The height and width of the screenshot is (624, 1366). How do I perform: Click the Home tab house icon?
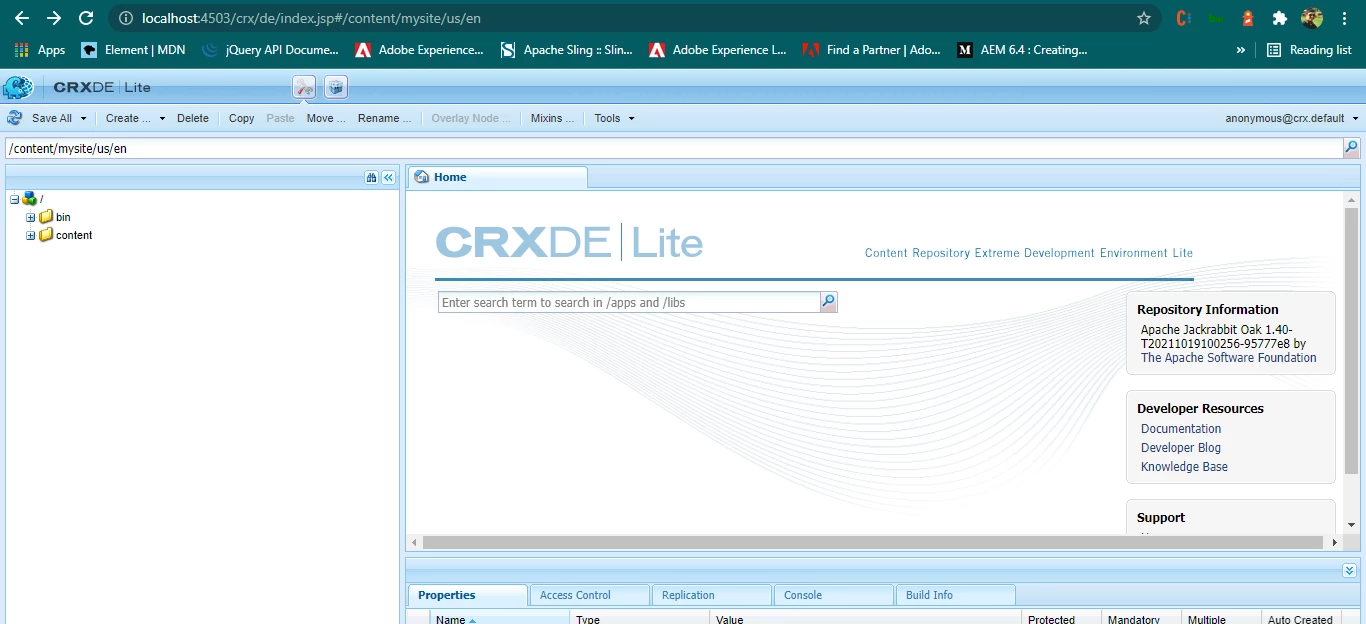(x=422, y=177)
